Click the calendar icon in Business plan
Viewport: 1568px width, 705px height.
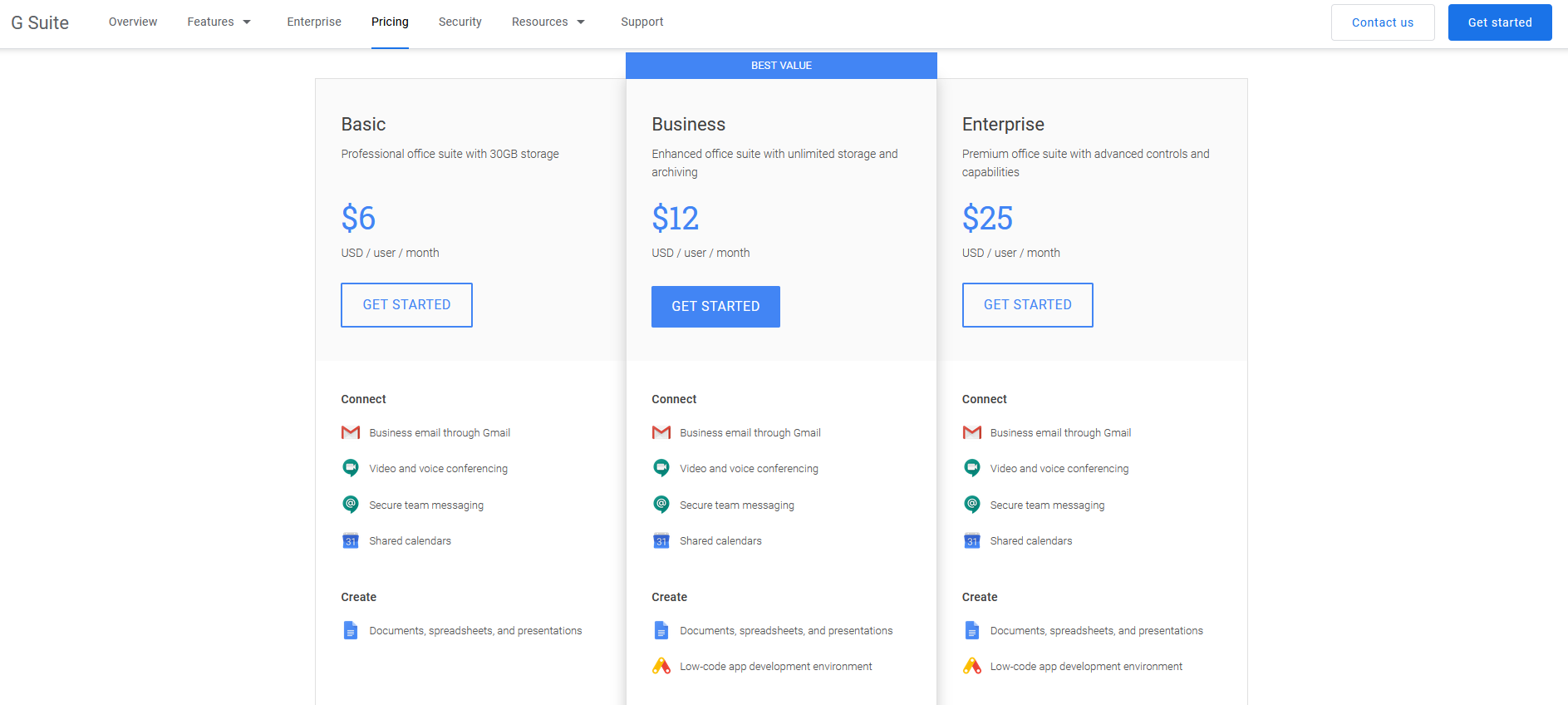pos(661,540)
